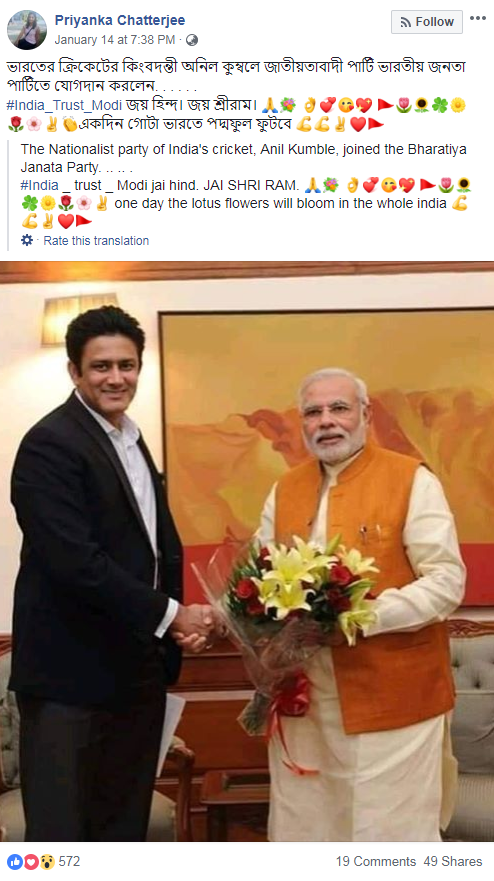Click the Bengali post text
The height and width of the screenshot is (881, 494).
click(236, 76)
